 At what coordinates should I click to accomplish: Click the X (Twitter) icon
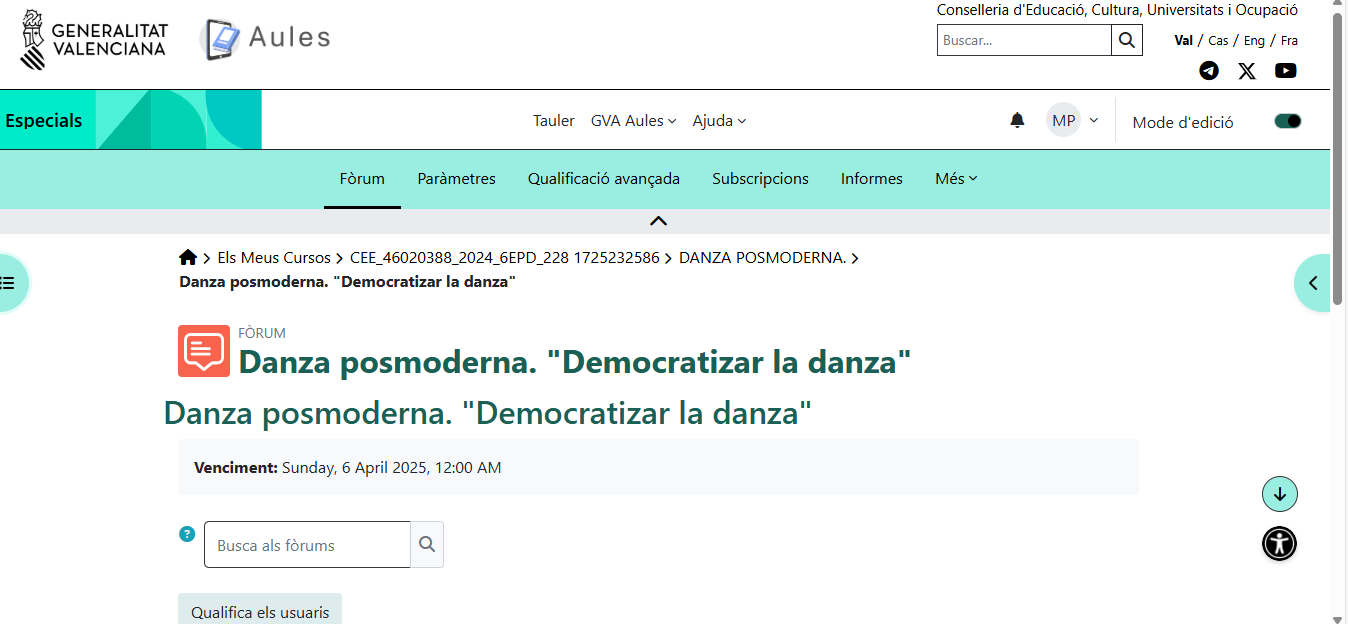(1247, 70)
